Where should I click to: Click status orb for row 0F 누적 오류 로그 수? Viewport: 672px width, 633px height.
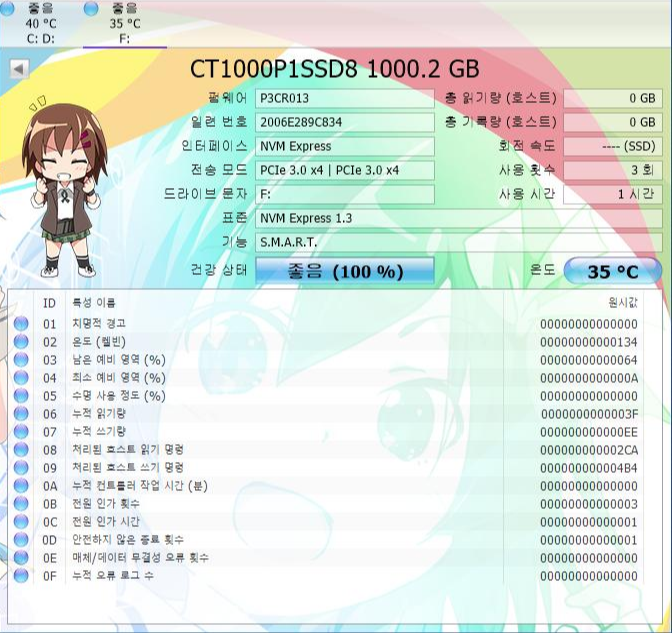coord(21,576)
